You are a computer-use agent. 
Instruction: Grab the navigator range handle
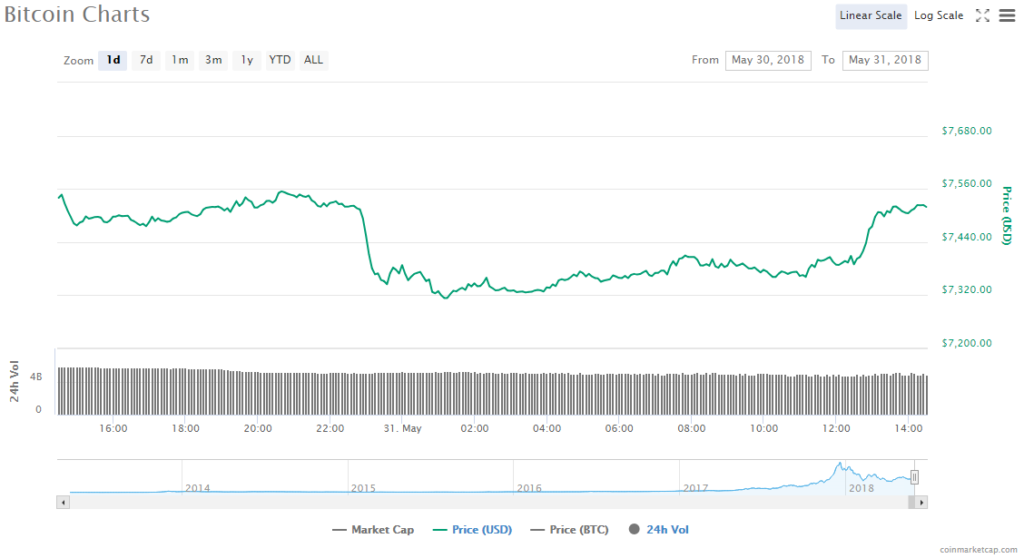(914, 477)
